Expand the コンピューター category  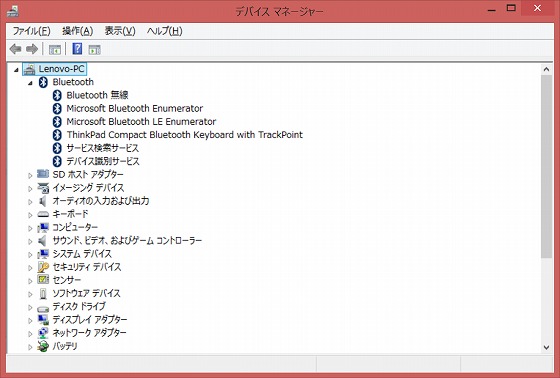point(30,228)
